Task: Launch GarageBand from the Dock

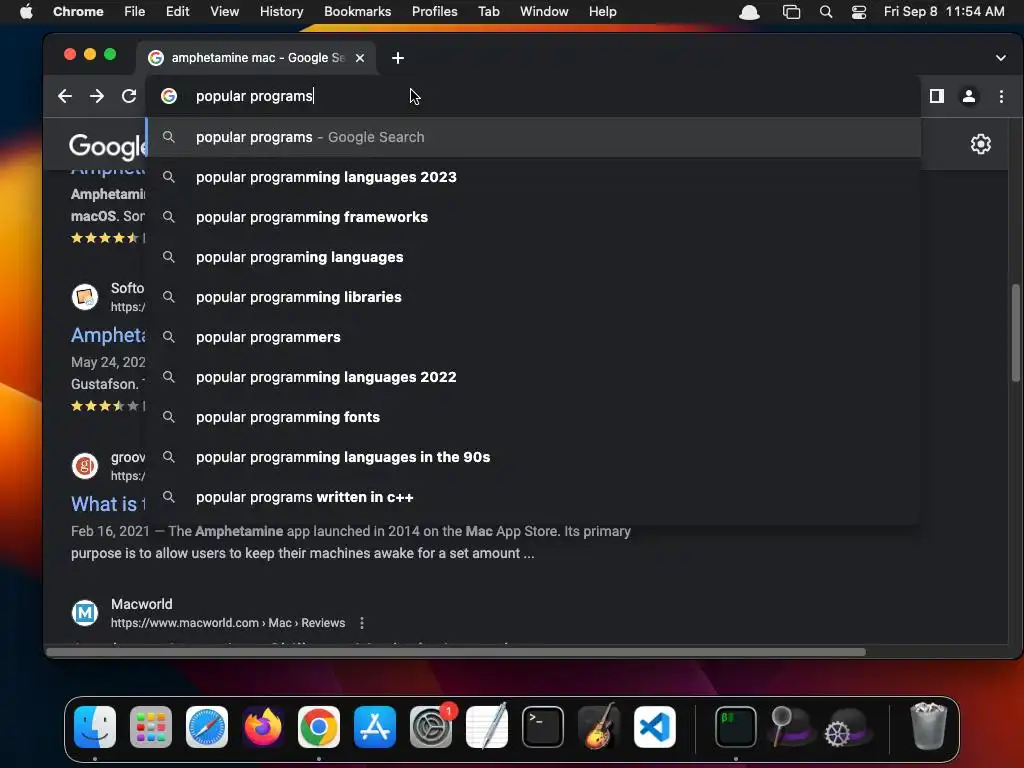Action: [599, 727]
